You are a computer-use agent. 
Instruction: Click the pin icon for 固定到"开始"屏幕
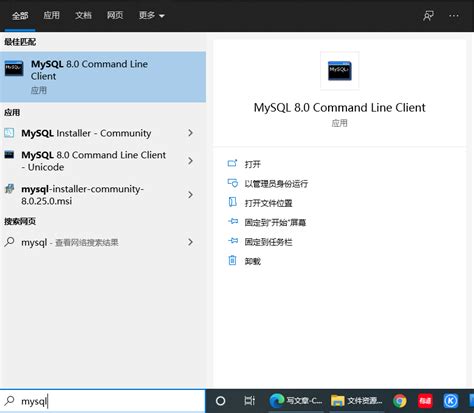[233, 221]
